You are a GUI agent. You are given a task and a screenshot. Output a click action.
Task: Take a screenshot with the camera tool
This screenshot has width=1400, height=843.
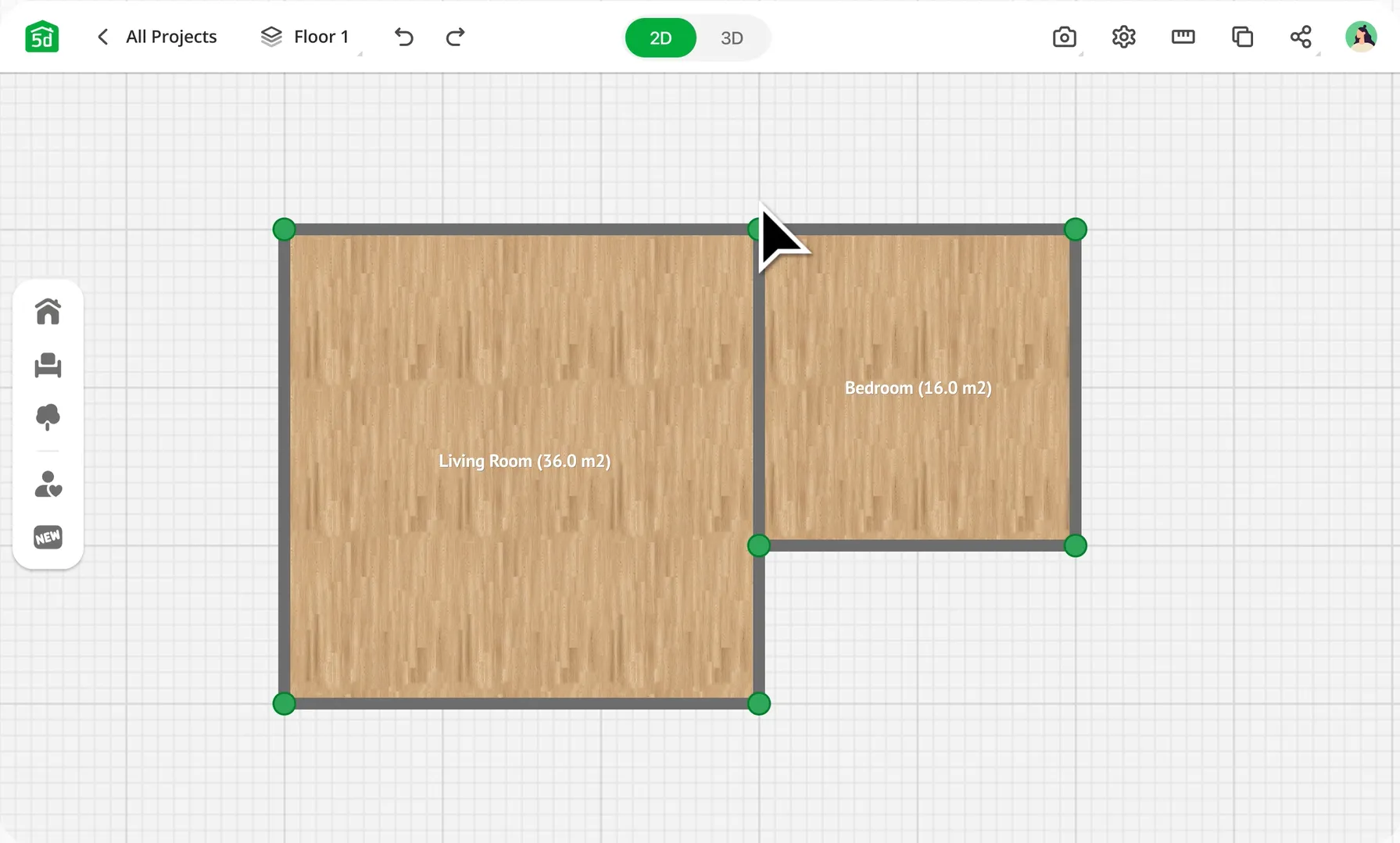click(1064, 37)
